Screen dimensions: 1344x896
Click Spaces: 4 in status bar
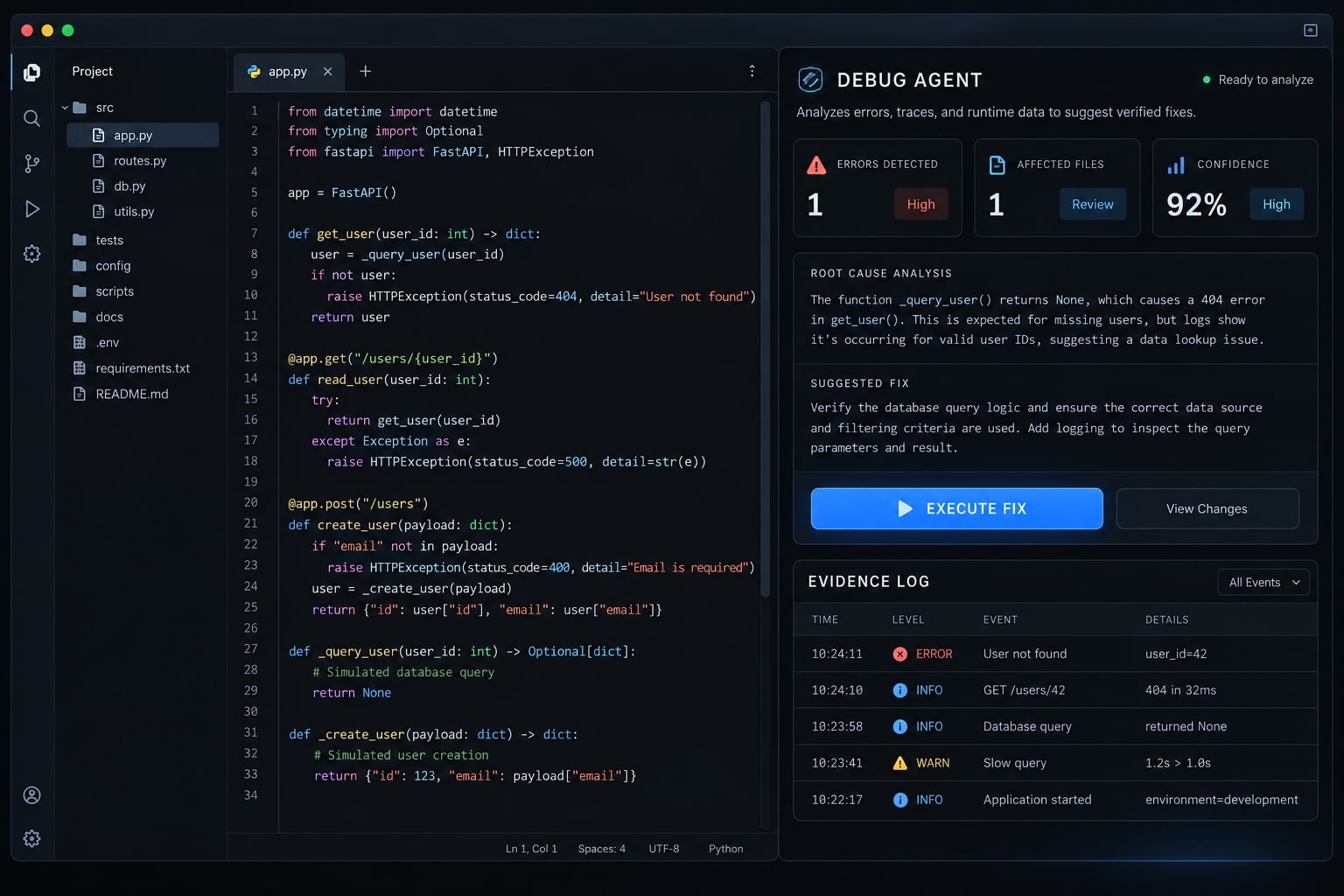(x=602, y=849)
